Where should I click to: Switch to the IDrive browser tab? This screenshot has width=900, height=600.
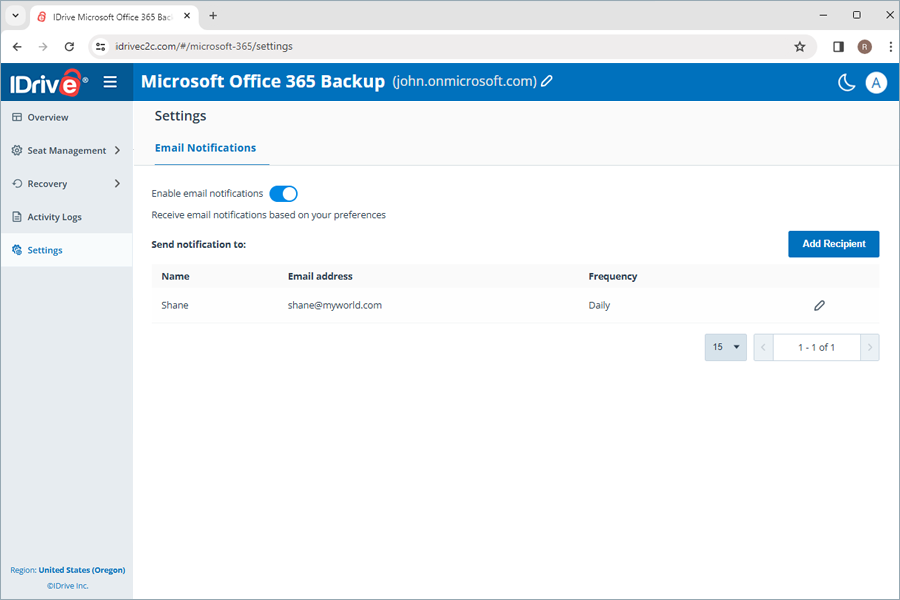(x=110, y=15)
